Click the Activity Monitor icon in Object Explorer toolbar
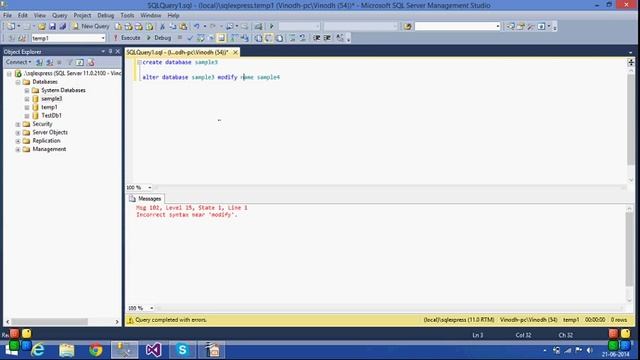640x360 pixels. [91, 62]
